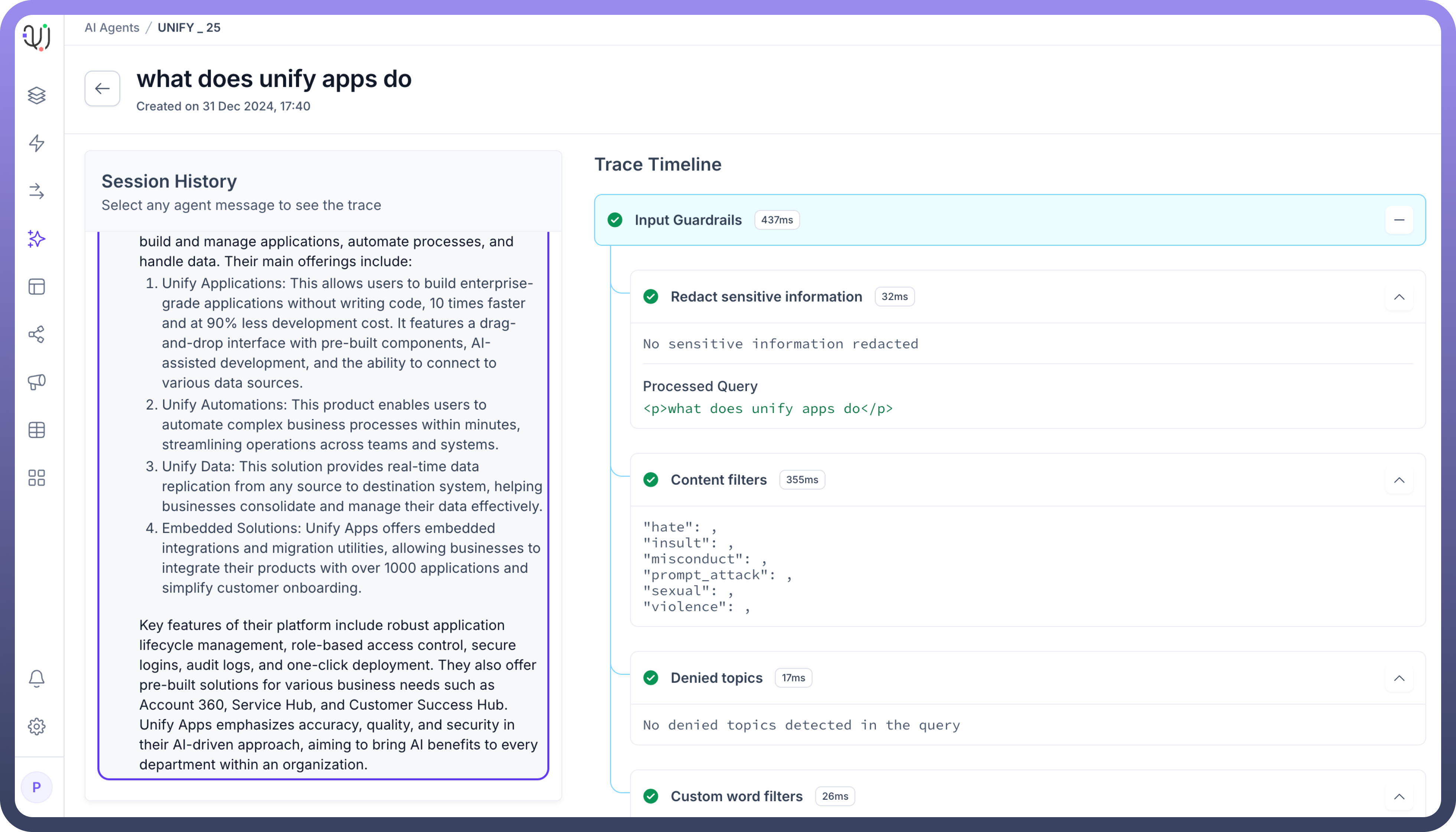Collapse the Input Guardrails section
1456x832 pixels.
pyautogui.click(x=1399, y=220)
